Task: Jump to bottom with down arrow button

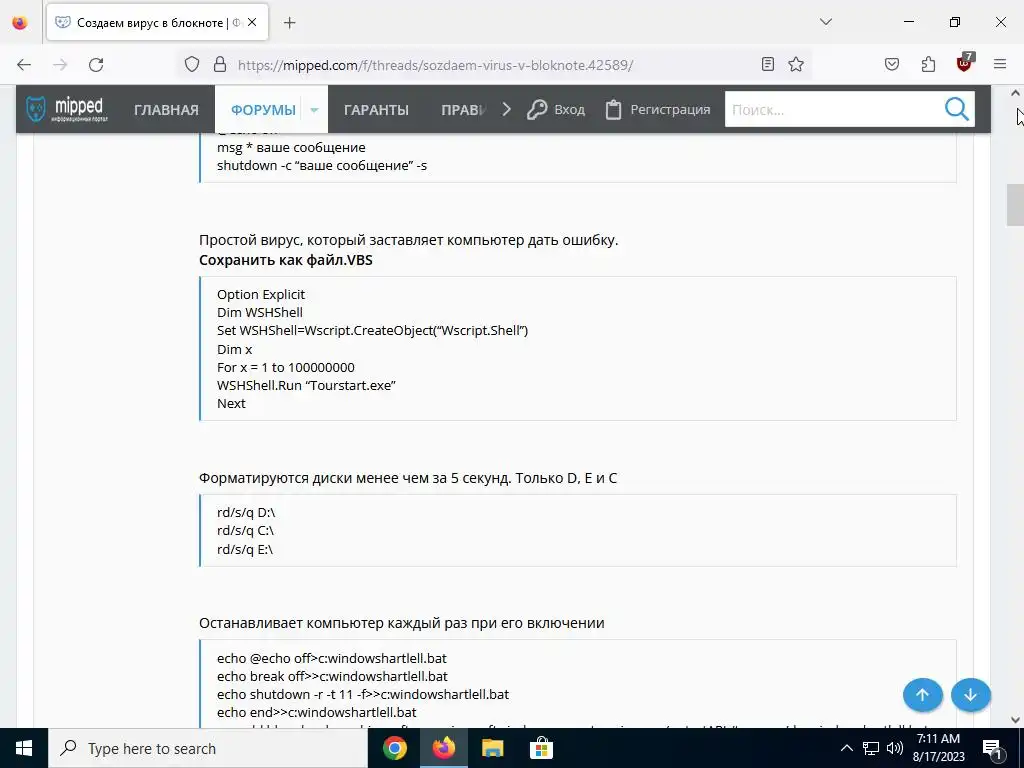Action: (x=970, y=695)
